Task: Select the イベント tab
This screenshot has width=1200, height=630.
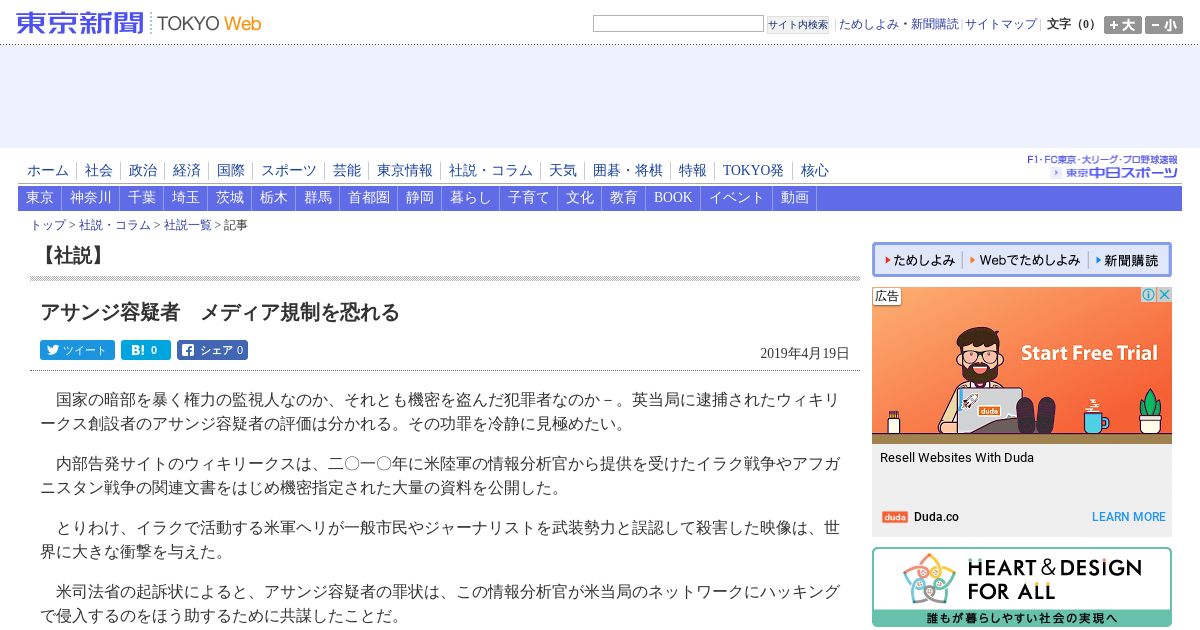Action: coord(737,198)
